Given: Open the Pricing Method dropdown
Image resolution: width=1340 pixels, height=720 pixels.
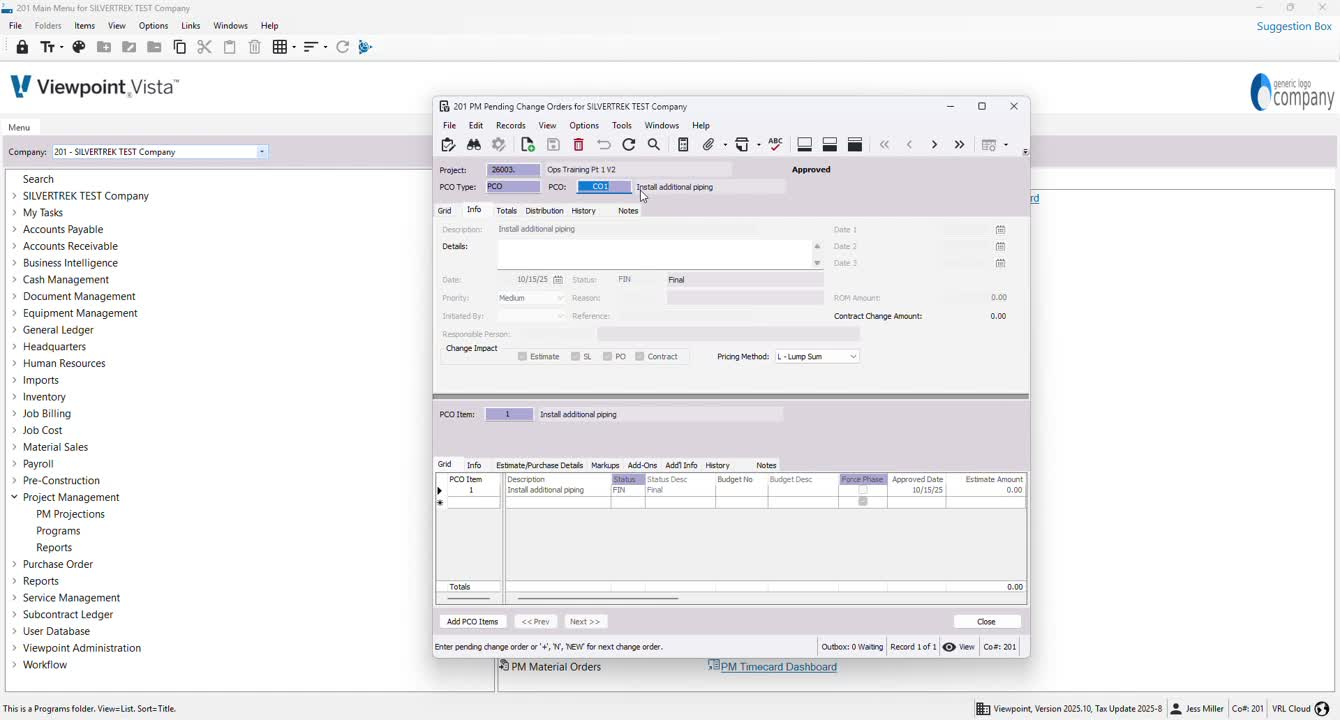Looking at the screenshot, I should [853, 357].
